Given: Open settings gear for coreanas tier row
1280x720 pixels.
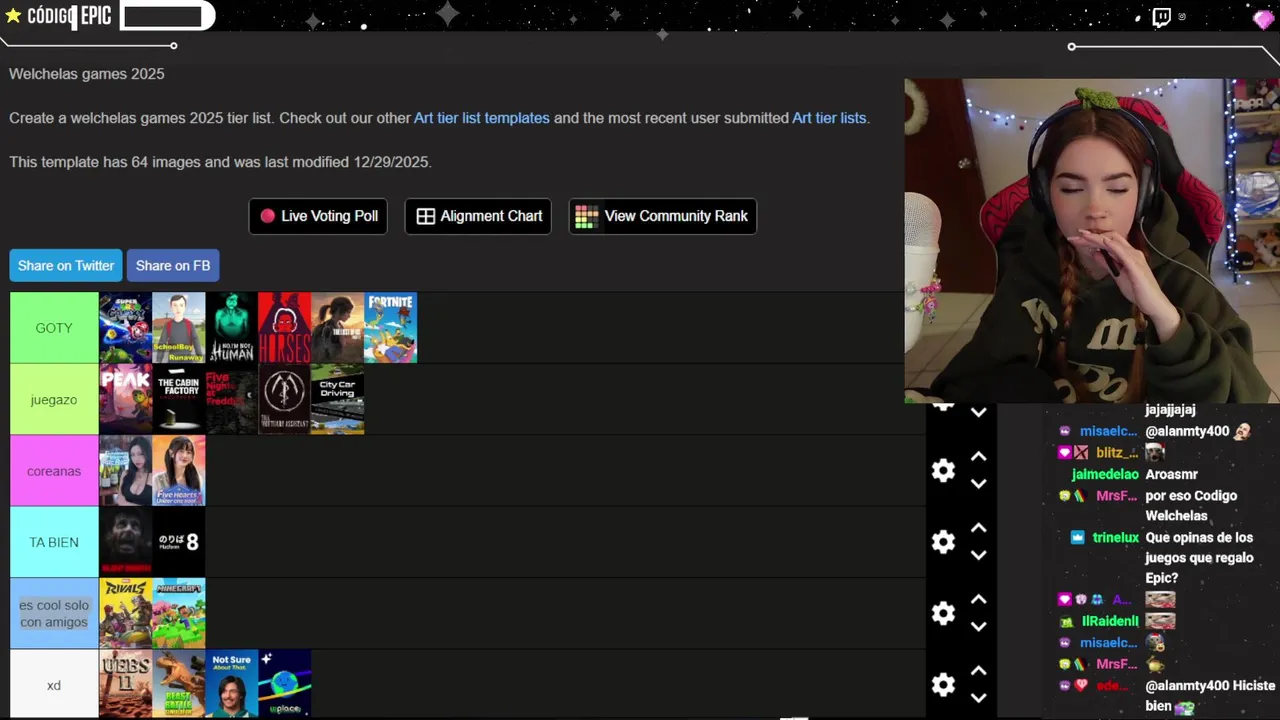Looking at the screenshot, I should pos(943,471).
